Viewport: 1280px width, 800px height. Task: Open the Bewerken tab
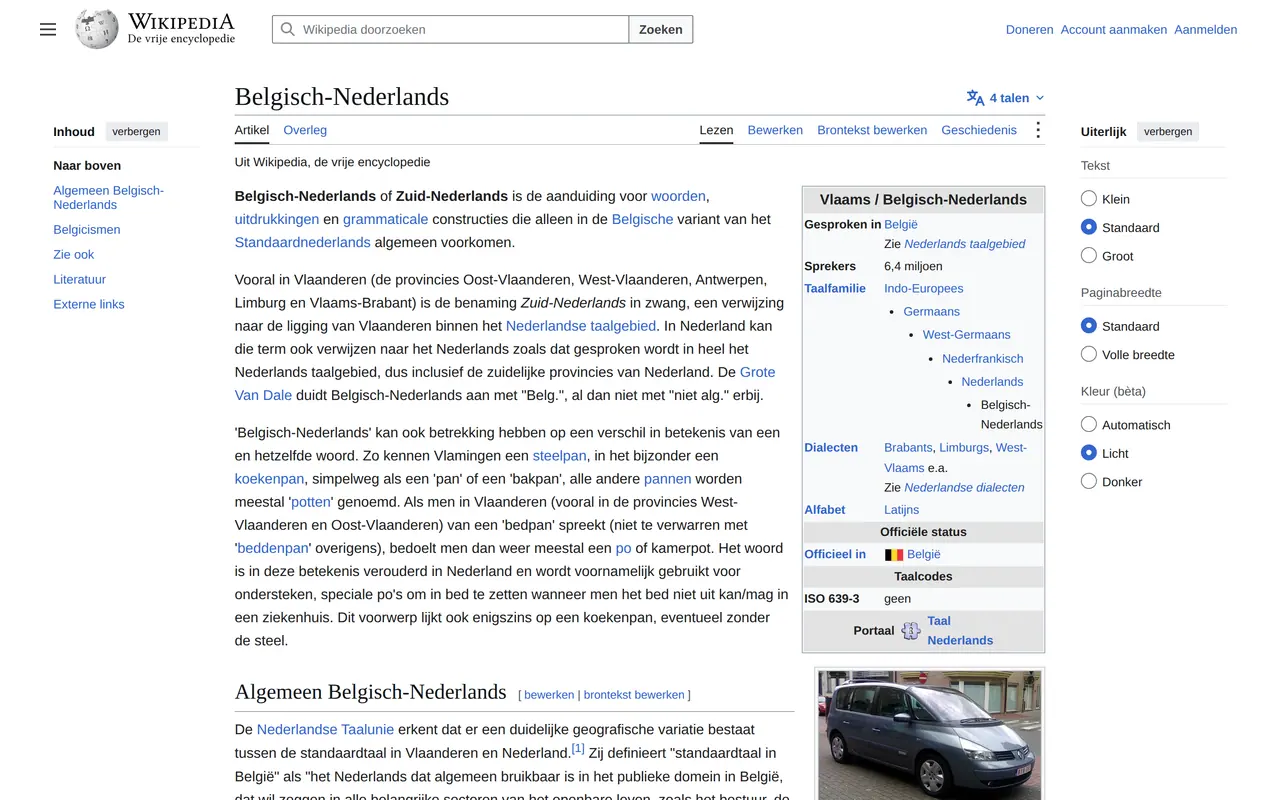(775, 130)
